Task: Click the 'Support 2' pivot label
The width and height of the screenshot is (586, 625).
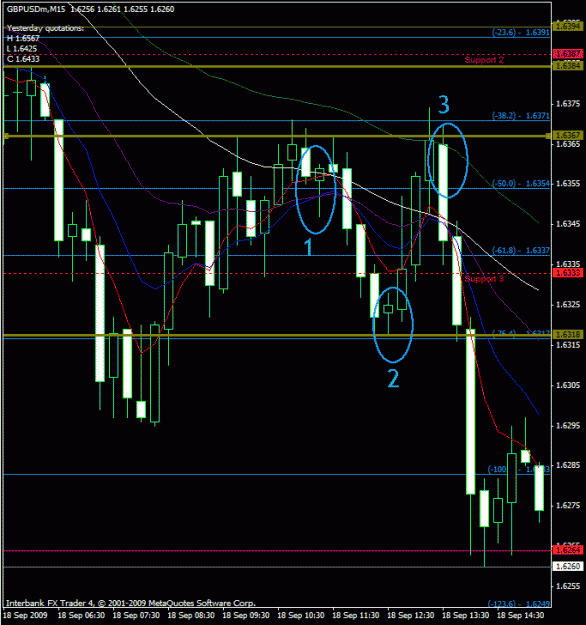Action: 484,60
